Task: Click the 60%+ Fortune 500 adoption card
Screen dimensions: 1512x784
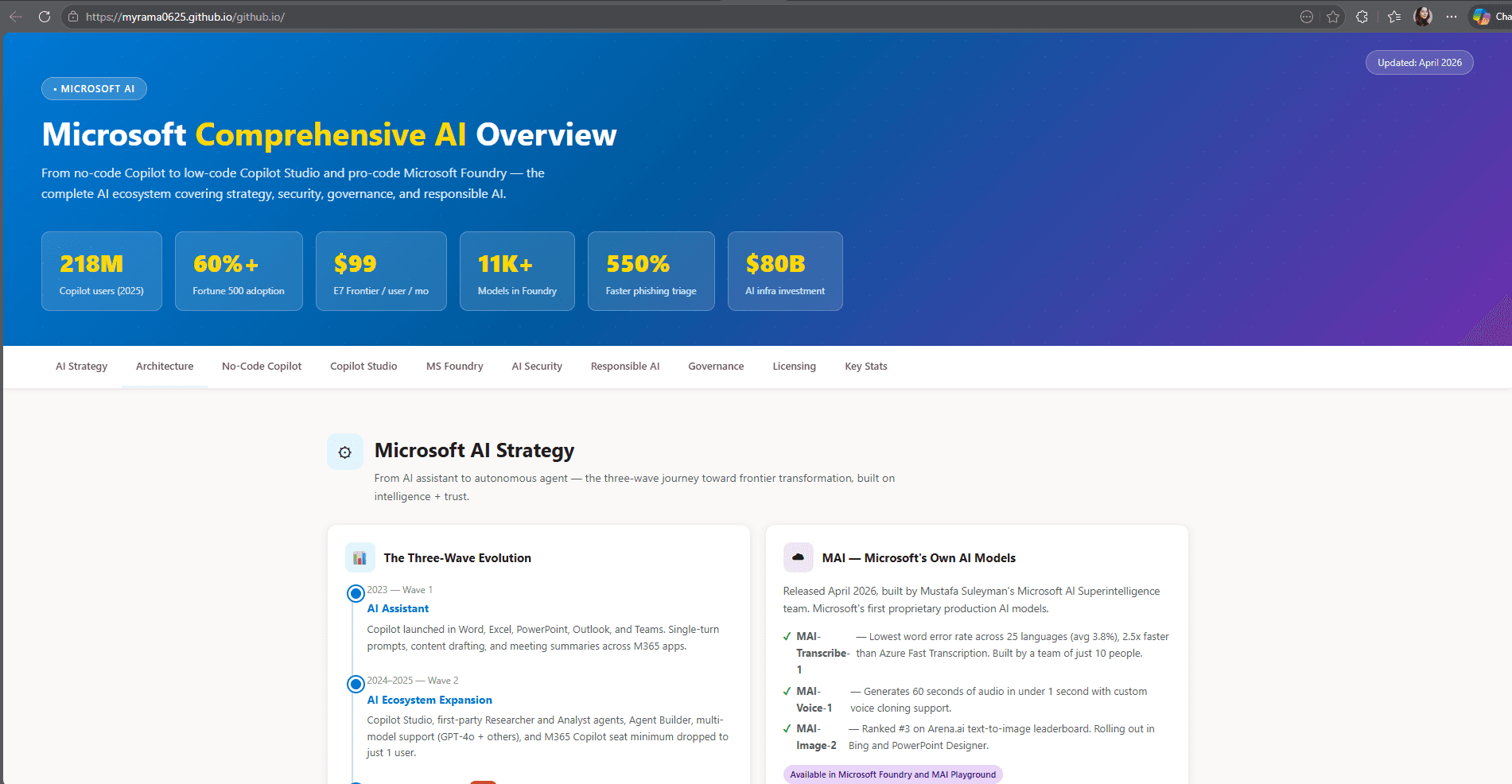Action: pos(239,271)
